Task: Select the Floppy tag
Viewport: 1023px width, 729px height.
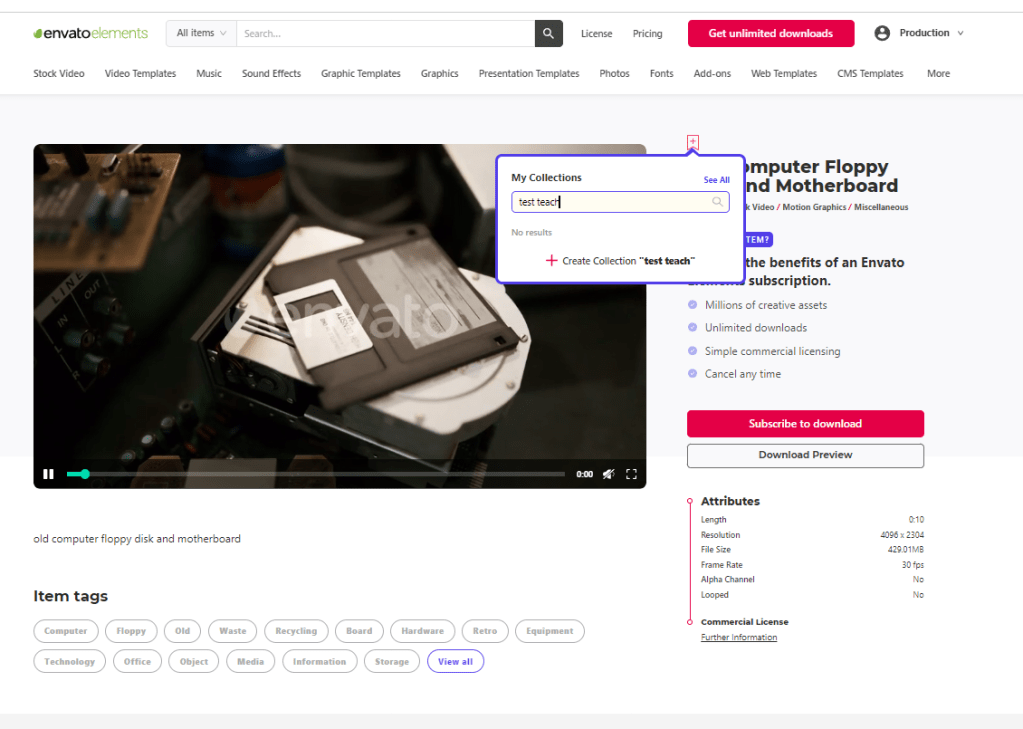Action: pos(131,631)
